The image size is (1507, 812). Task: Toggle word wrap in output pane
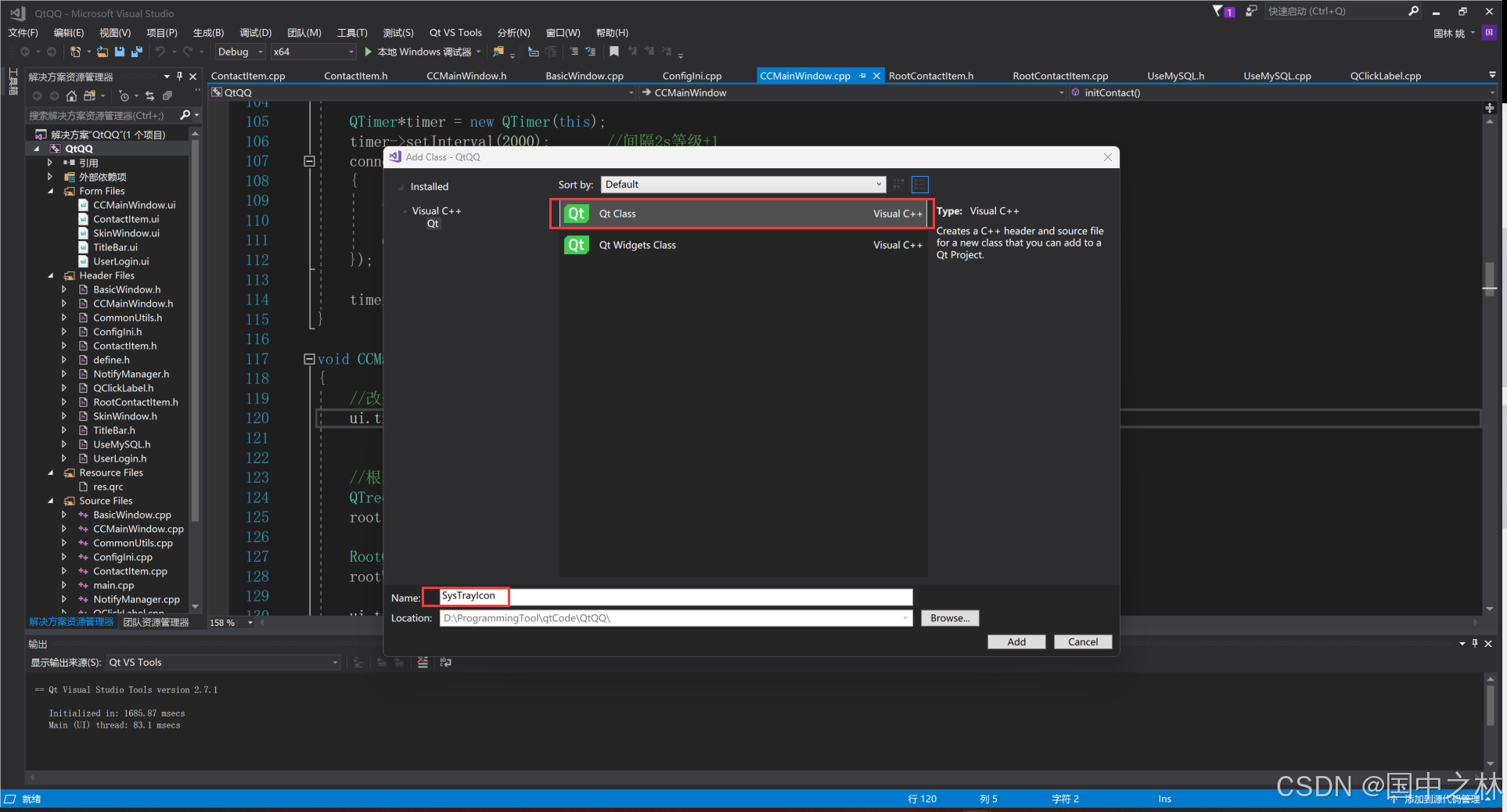(x=446, y=663)
